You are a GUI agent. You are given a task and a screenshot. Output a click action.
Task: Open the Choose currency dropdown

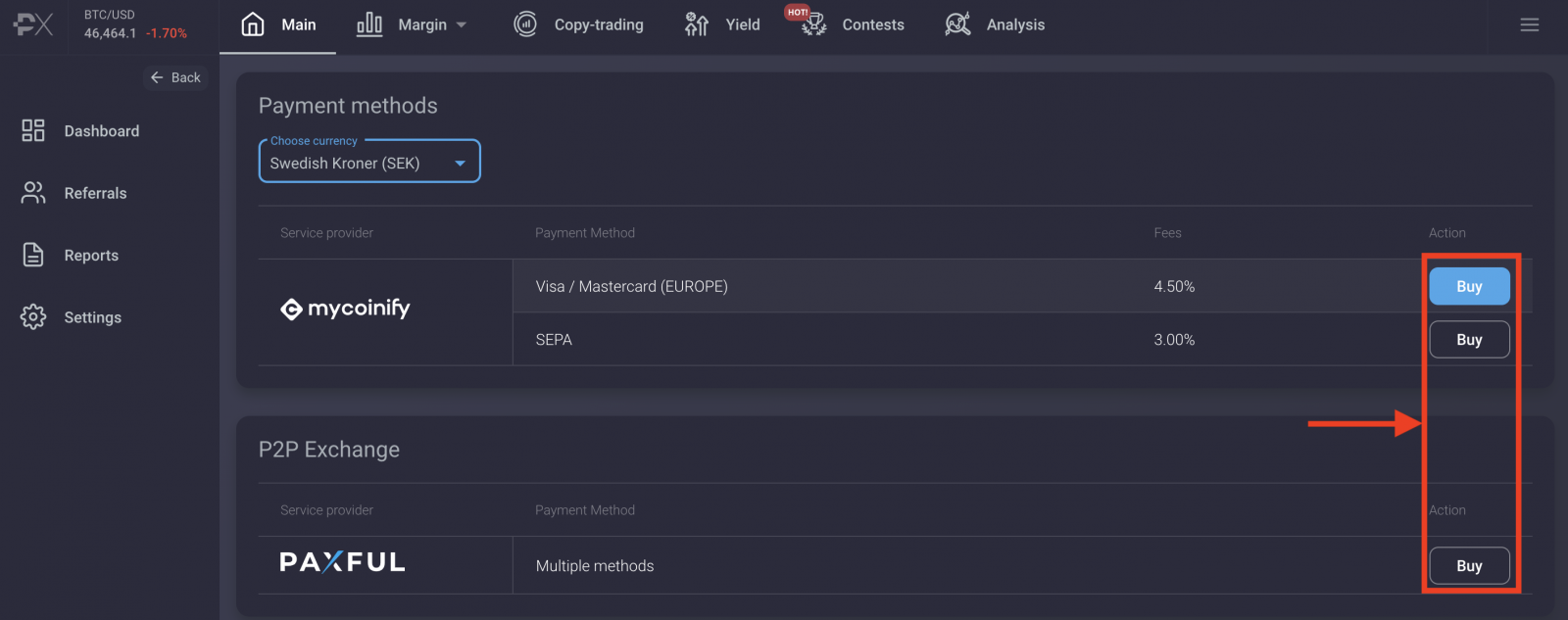tap(369, 161)
